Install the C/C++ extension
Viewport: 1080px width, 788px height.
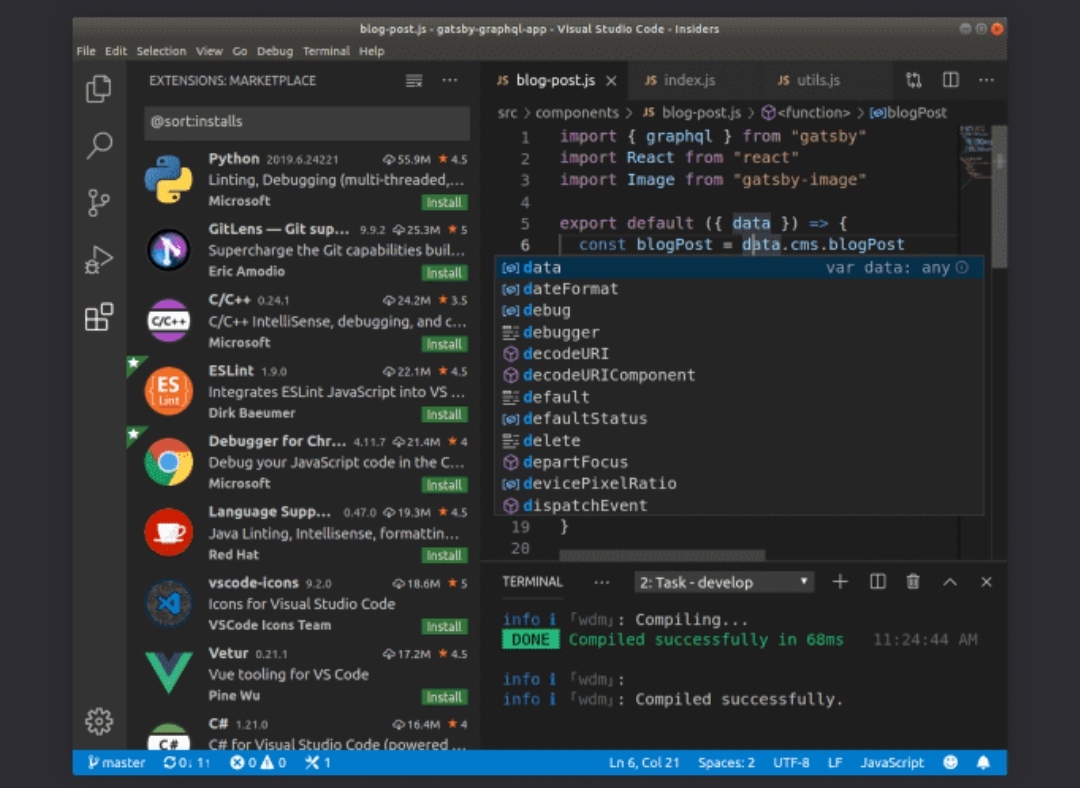click(444, 344)
